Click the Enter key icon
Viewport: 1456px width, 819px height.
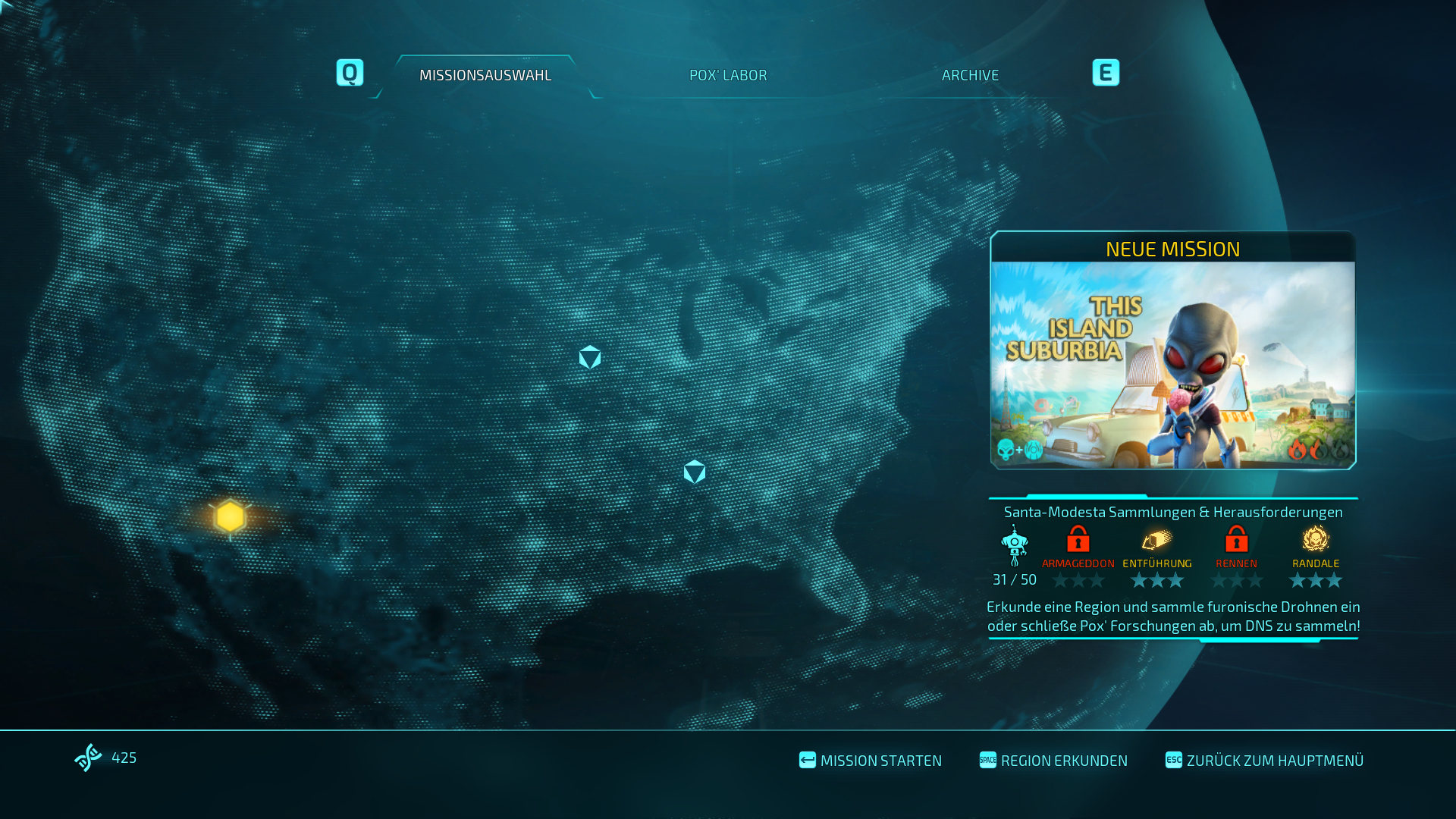(808, 760)
